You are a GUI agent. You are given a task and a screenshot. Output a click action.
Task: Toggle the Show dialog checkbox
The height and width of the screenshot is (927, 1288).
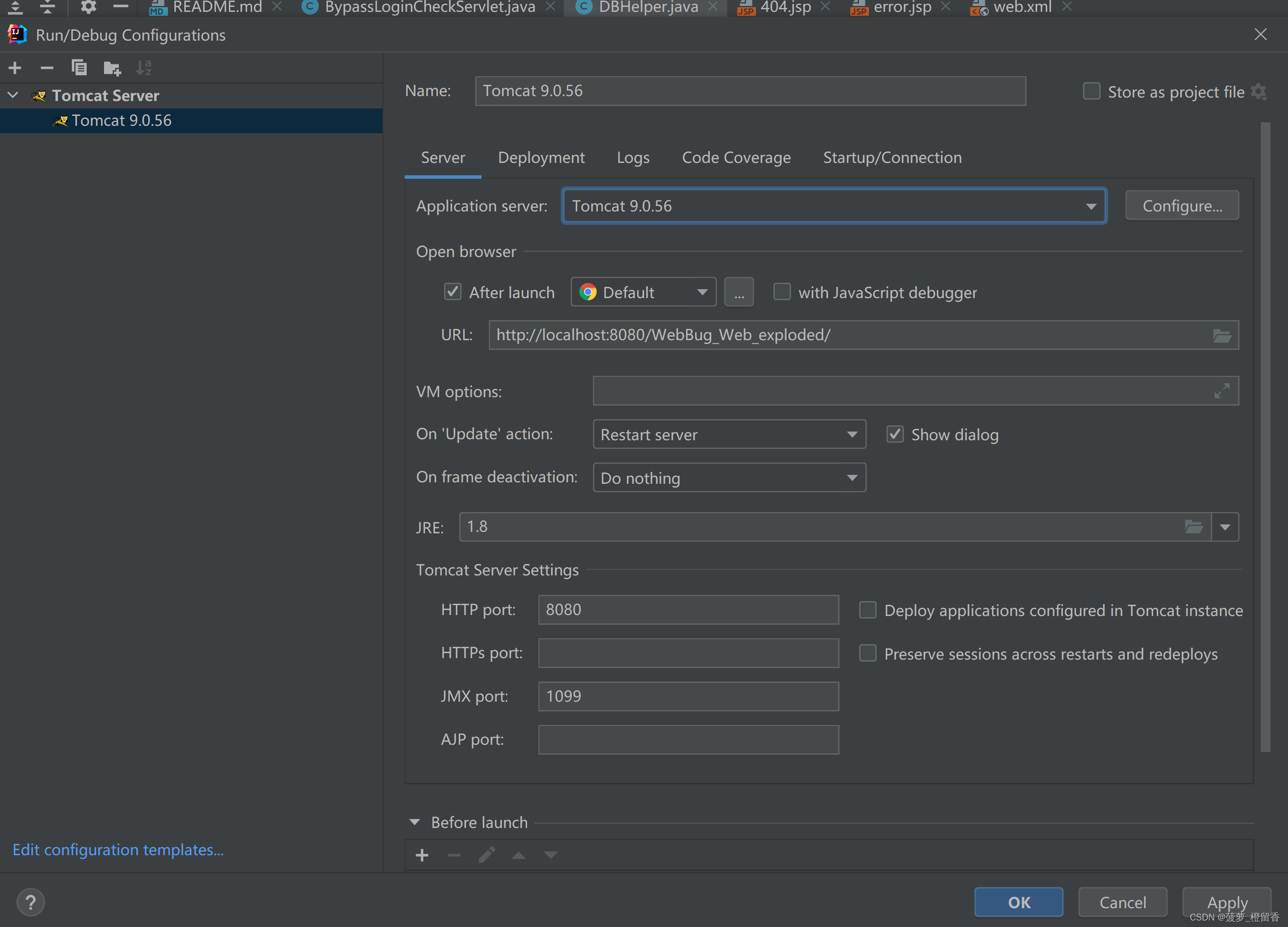pyautogui.click(x=895, y=434)
